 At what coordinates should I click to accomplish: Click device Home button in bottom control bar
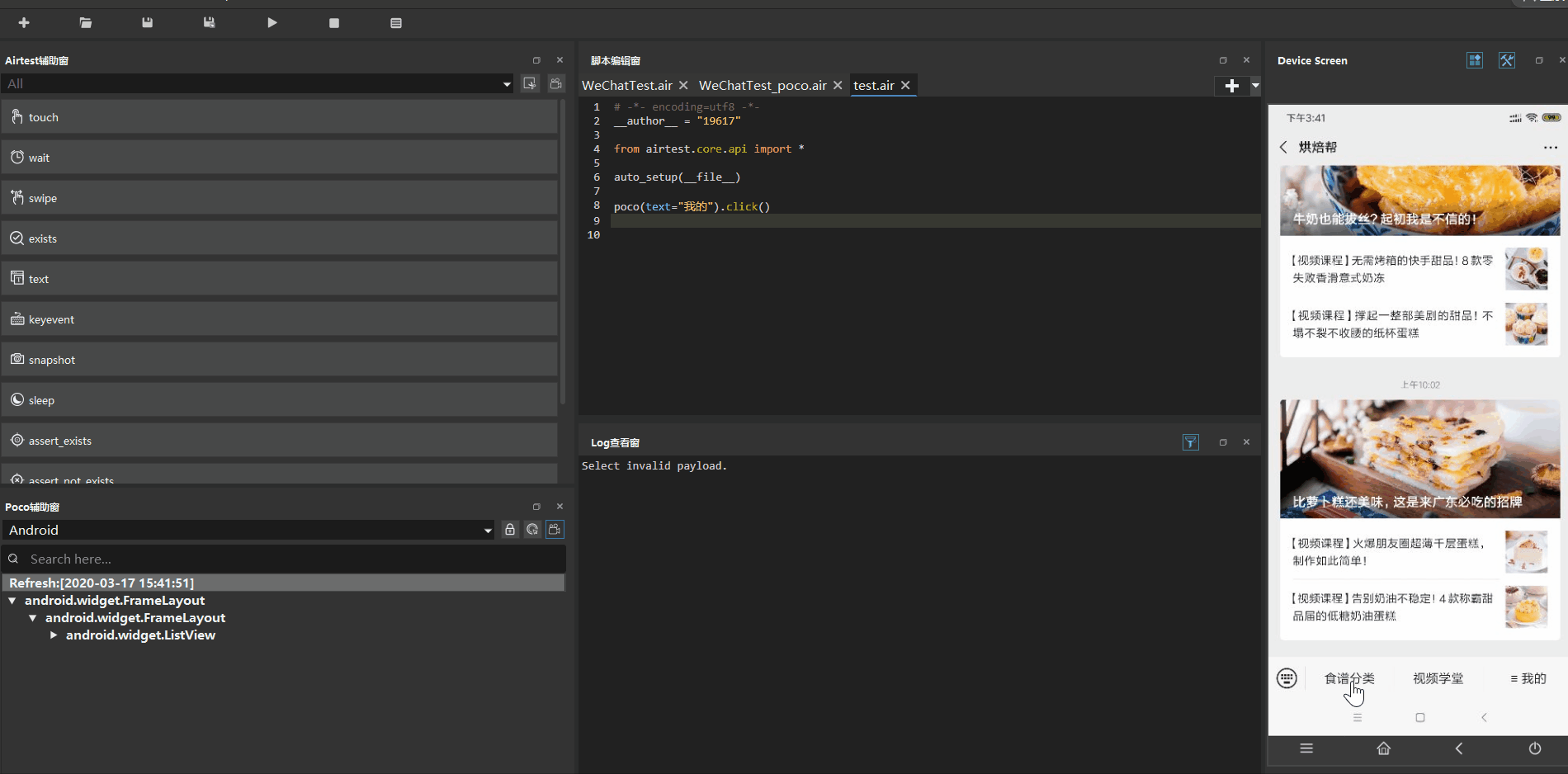point(1384,748)
